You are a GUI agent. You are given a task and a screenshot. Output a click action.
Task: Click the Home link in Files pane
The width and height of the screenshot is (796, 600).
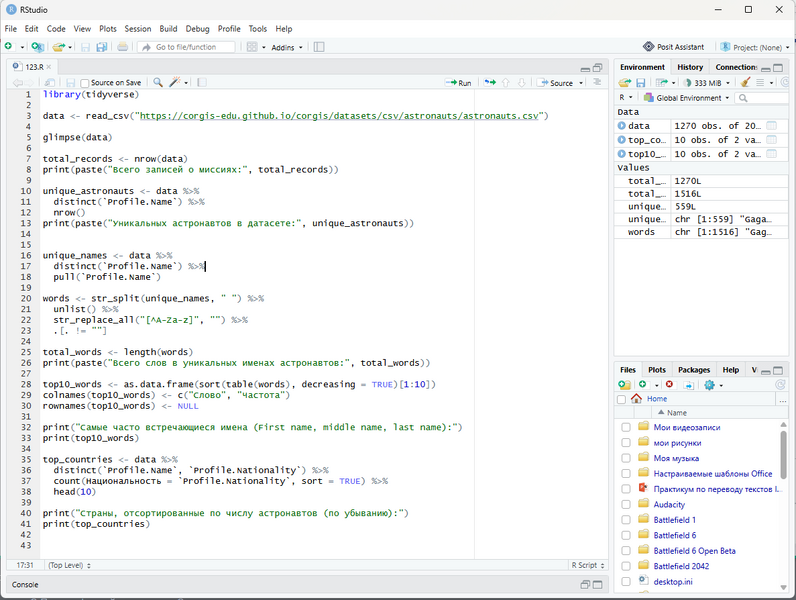(657, 399)
